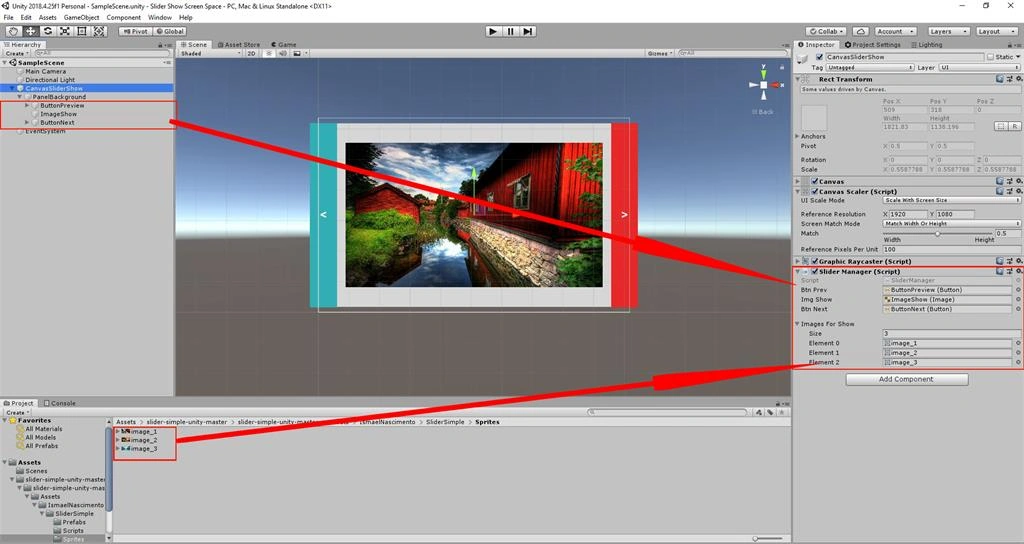Open the Shaded draw mode dropdown
This screenshot has width=1024, height=544.
[x=210, y=54]
